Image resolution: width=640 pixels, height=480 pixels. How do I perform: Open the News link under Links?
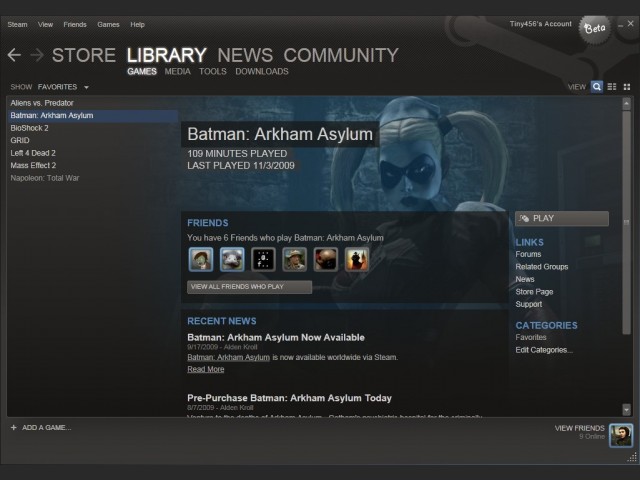(x=525, y=279)
